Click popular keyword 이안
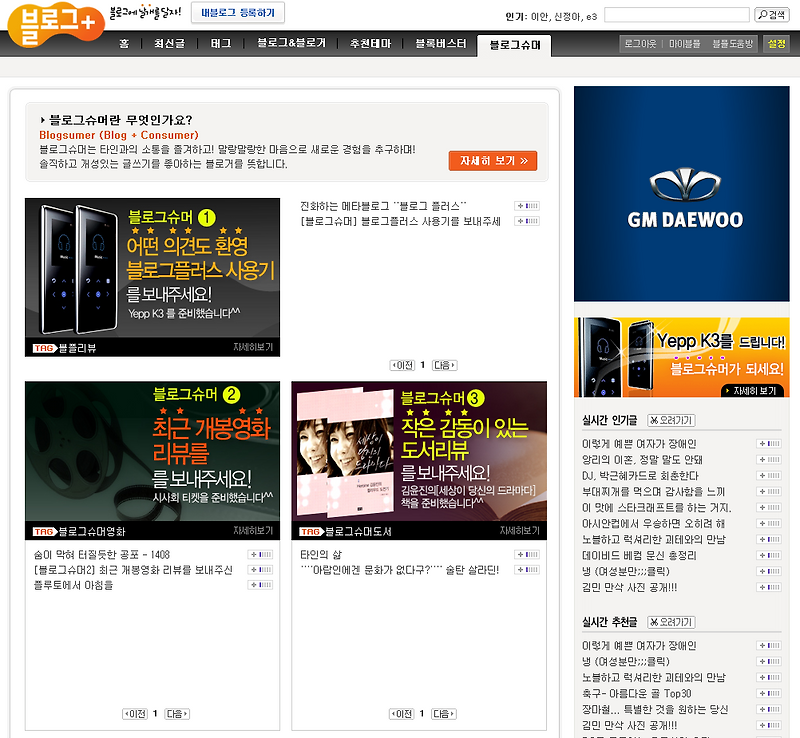The height and width of the screenshot is (738, 800). tap(539, 17)
